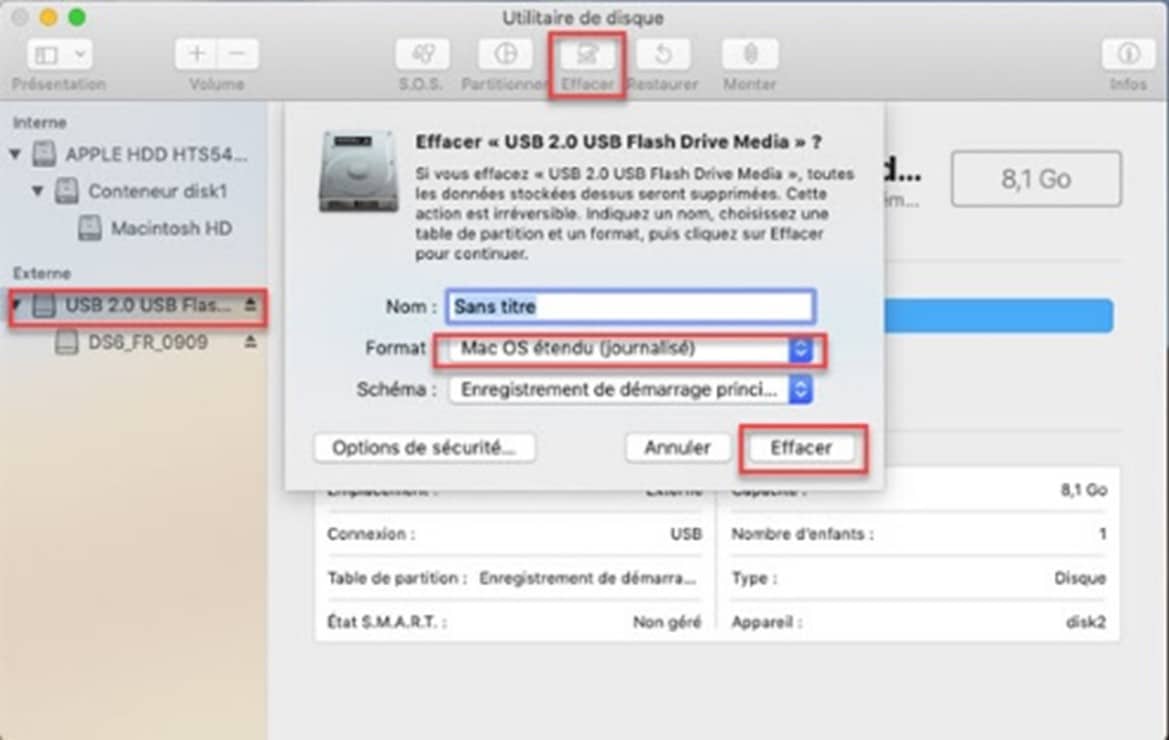
Task: Eject the DS6_FR_0909 volume
Action: pyautogui.click(x=250, y=341)
